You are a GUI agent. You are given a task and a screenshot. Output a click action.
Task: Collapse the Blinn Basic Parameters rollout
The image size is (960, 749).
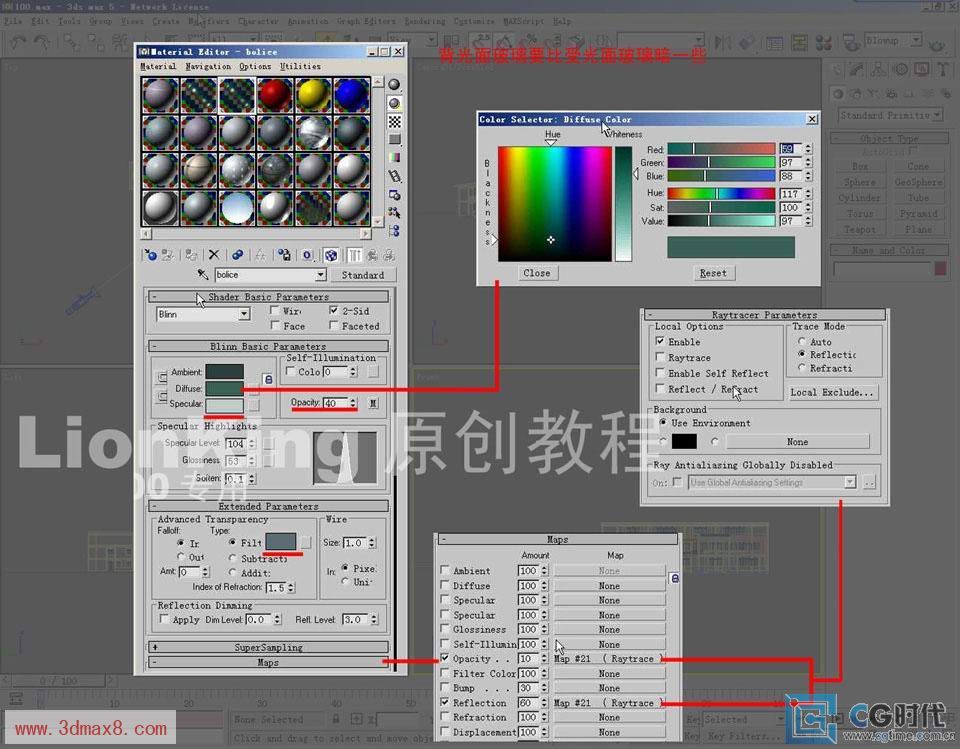(x=268, y=346)
